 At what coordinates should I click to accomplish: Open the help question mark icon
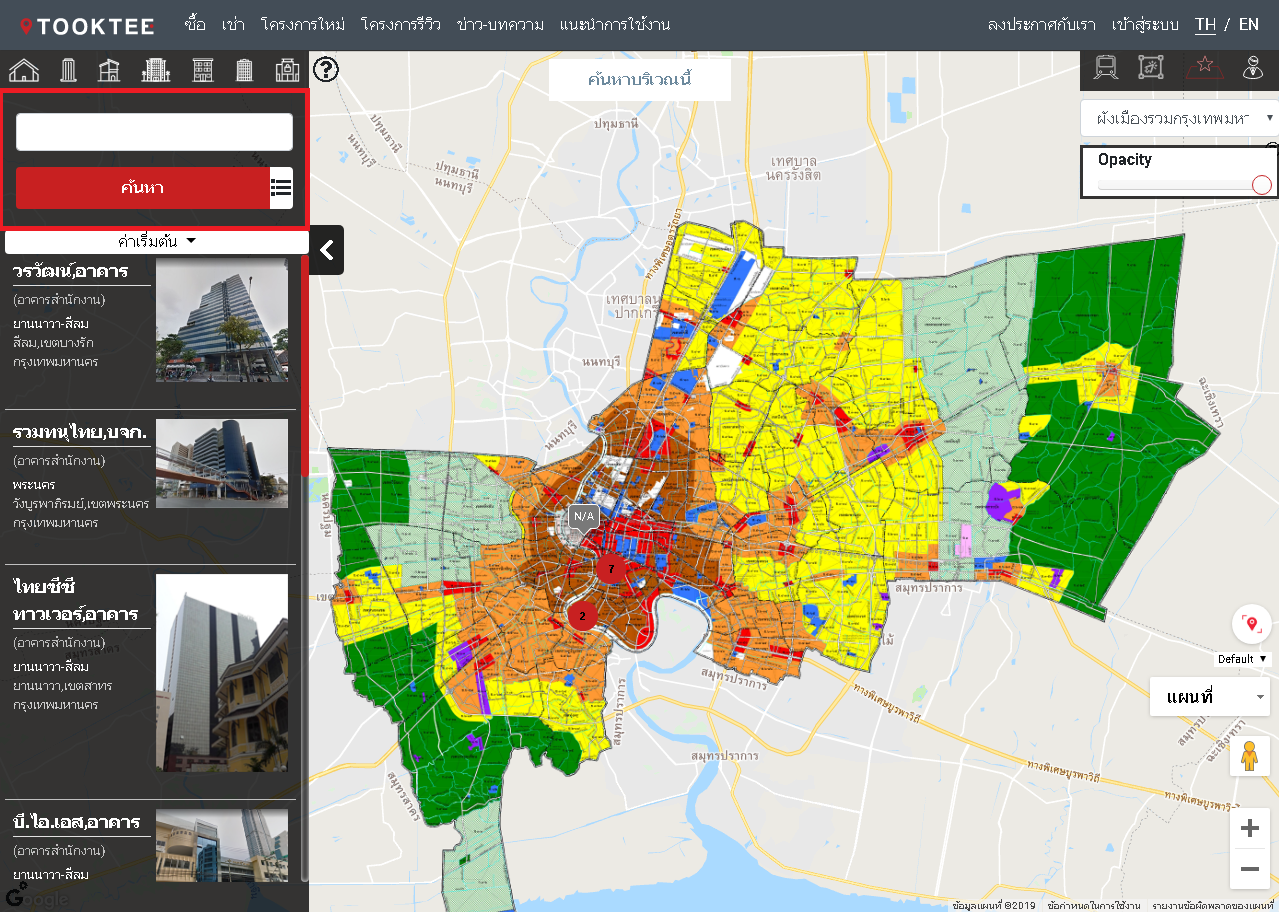click(x=326, y=69)
